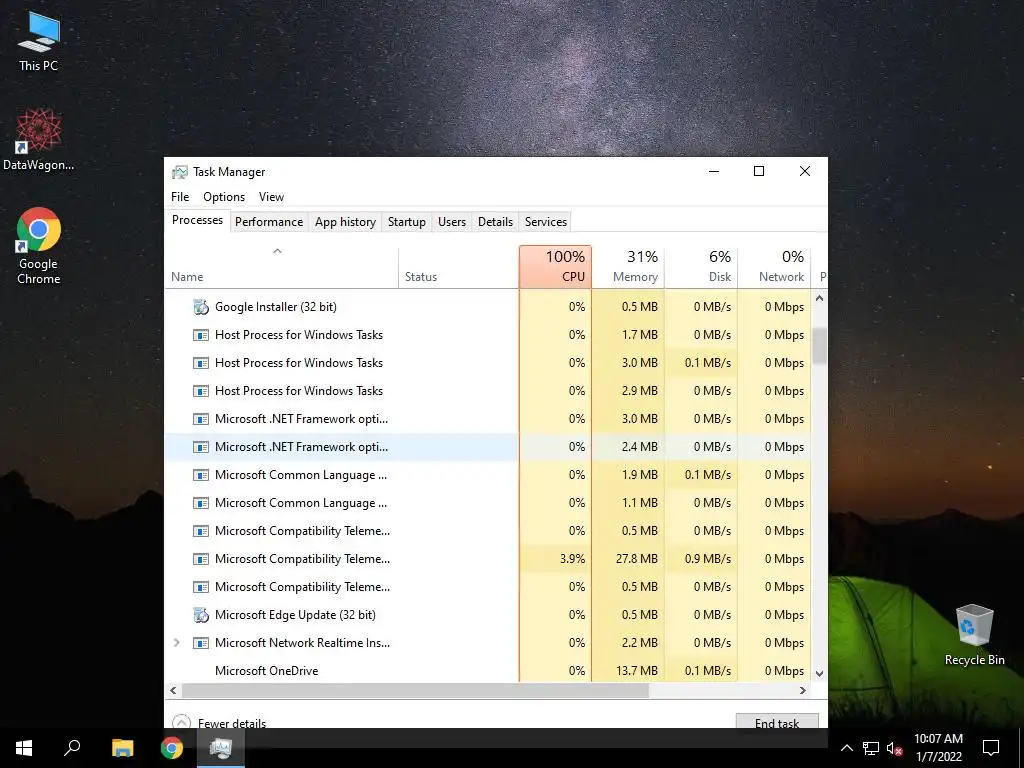The image size is (1024, 768).
Task: Switch to the Users tab
Action: (x=452, y=221)
